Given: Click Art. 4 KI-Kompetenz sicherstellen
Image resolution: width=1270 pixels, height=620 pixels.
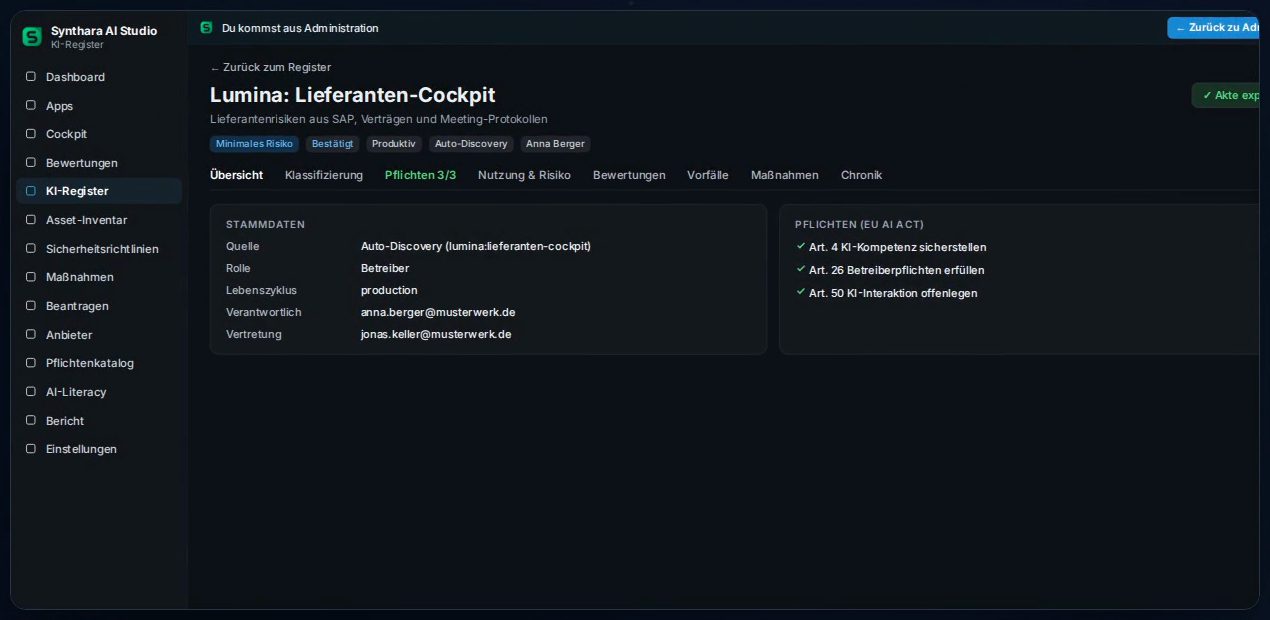Looking at the screenshot, I should (897, 247).
